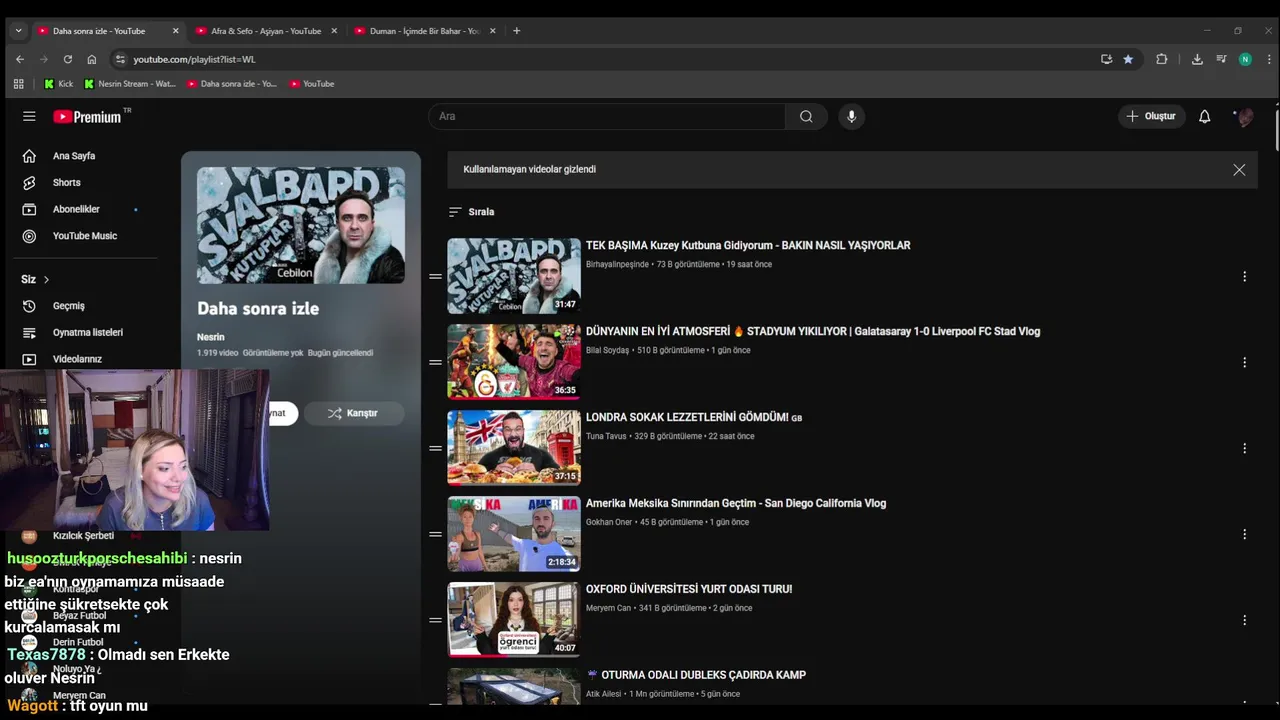
Task: Click the search magnifier button
Action: 806,116
